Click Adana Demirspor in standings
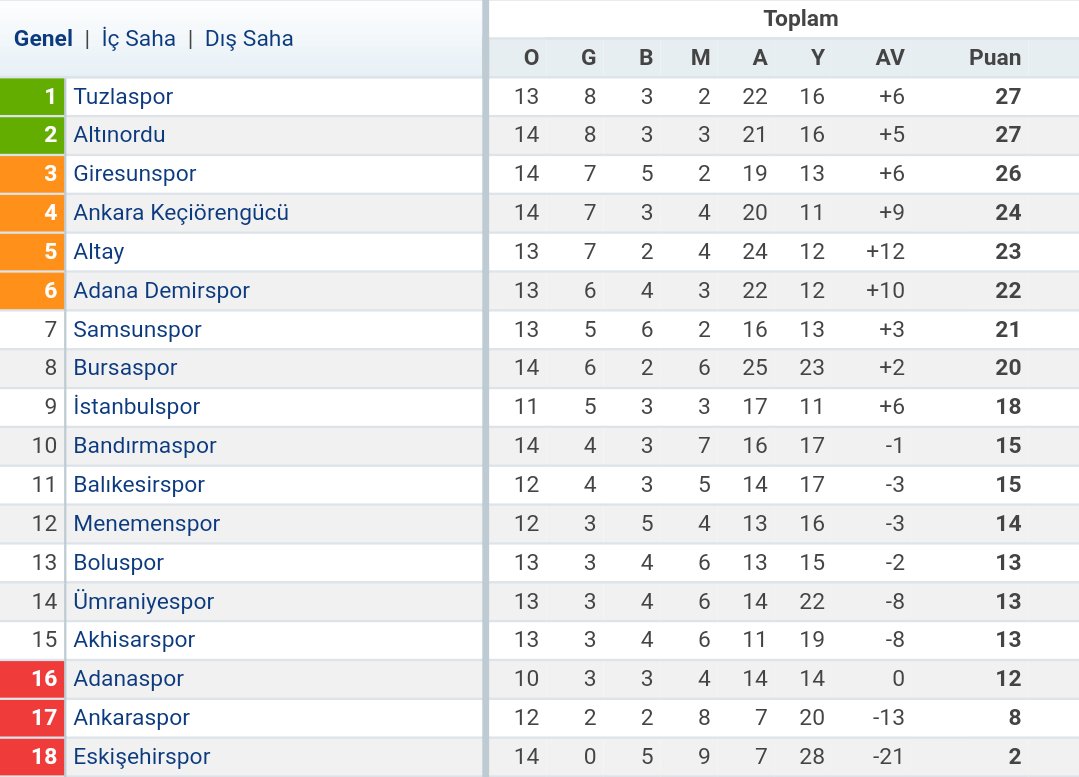The image size is (1079, 777). (x=162, y=290)
